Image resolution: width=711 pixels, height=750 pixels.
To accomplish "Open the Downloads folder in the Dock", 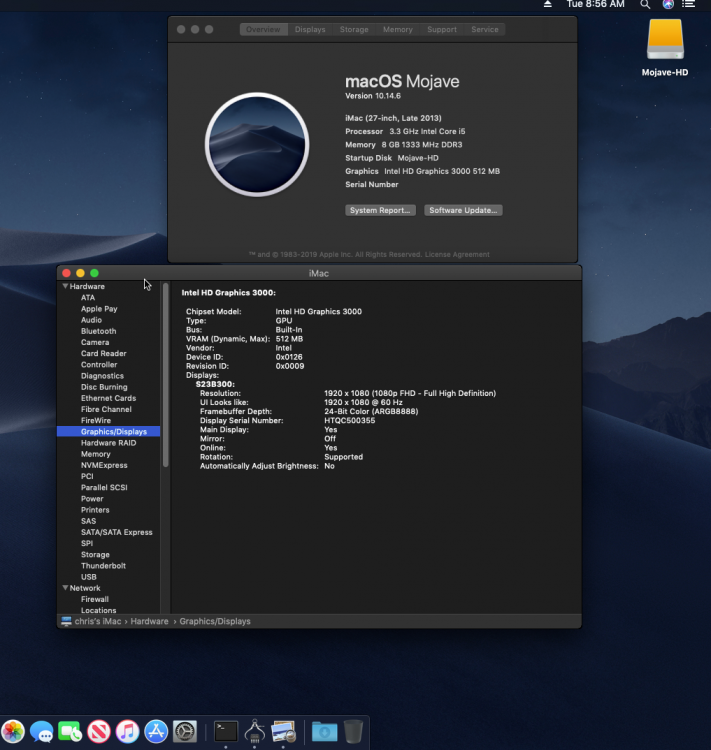I will pos(324,732).
